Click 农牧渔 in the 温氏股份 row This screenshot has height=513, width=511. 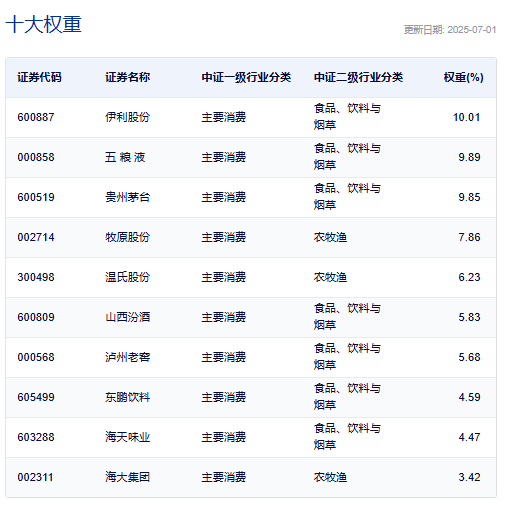(330, 277)
